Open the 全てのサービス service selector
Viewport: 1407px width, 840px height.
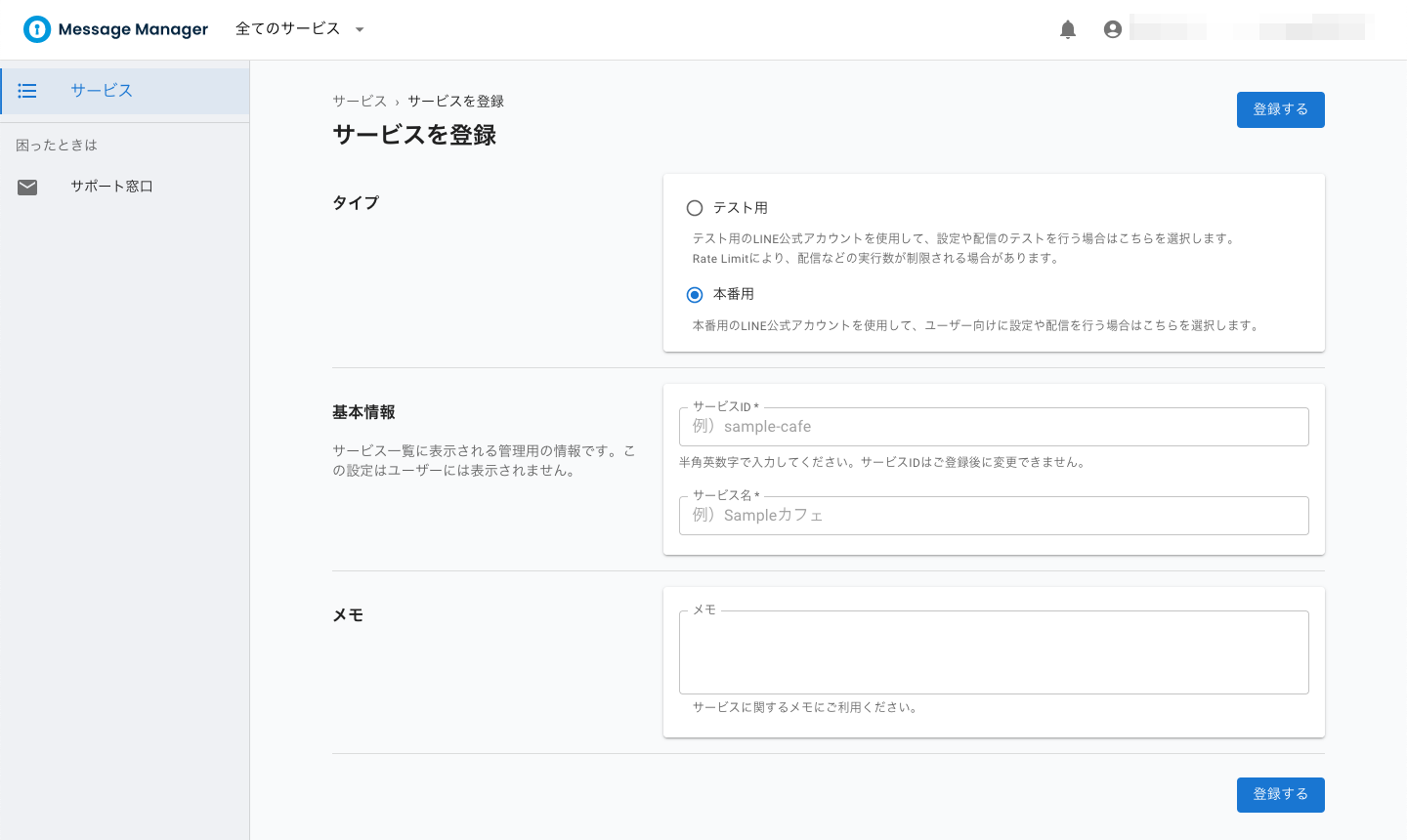pyautogui.click(x=300, y=29)
